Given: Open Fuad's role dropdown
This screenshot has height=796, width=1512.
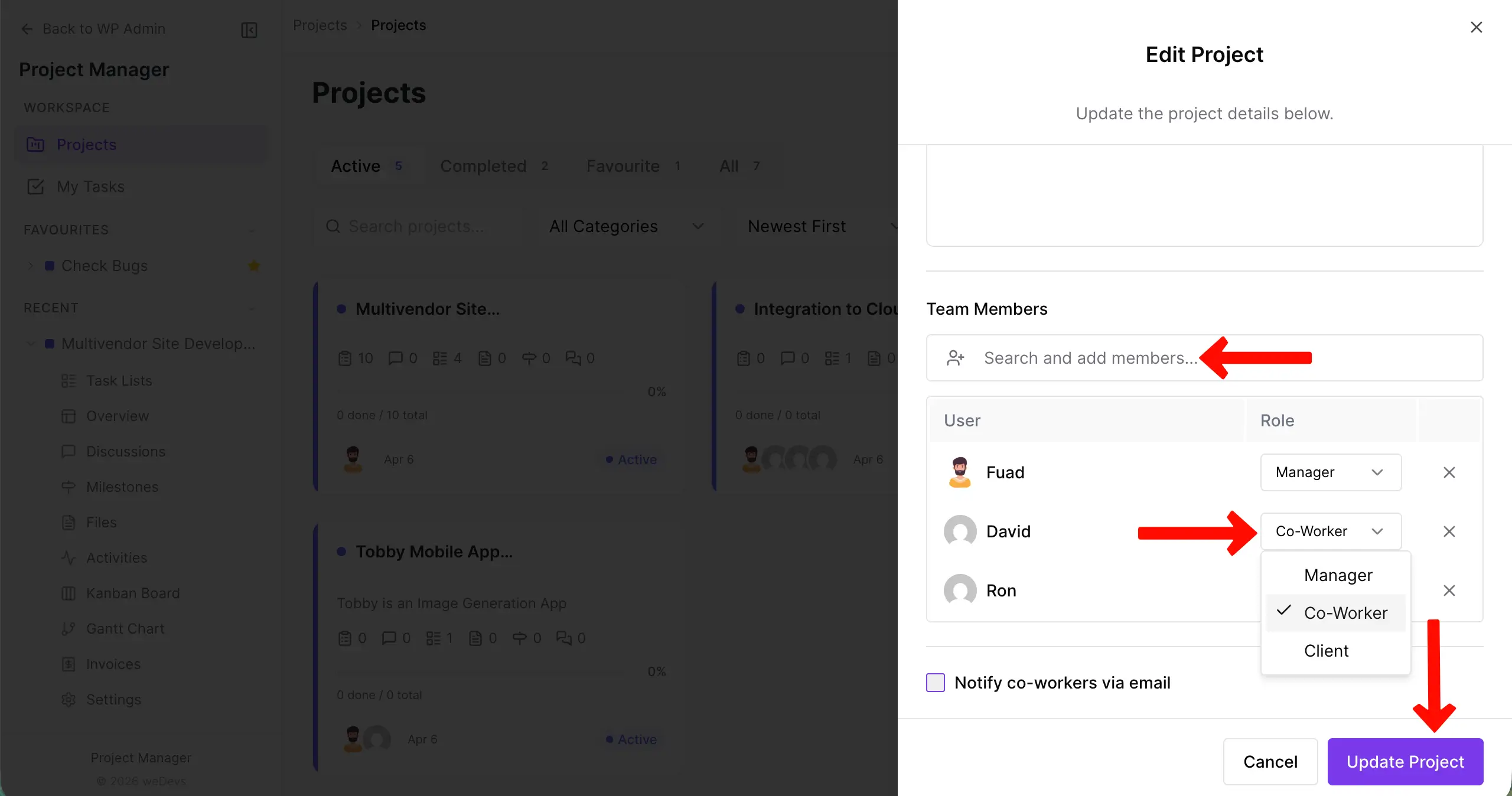Looking at the screenshot, I should click(x=1330, y=472).
